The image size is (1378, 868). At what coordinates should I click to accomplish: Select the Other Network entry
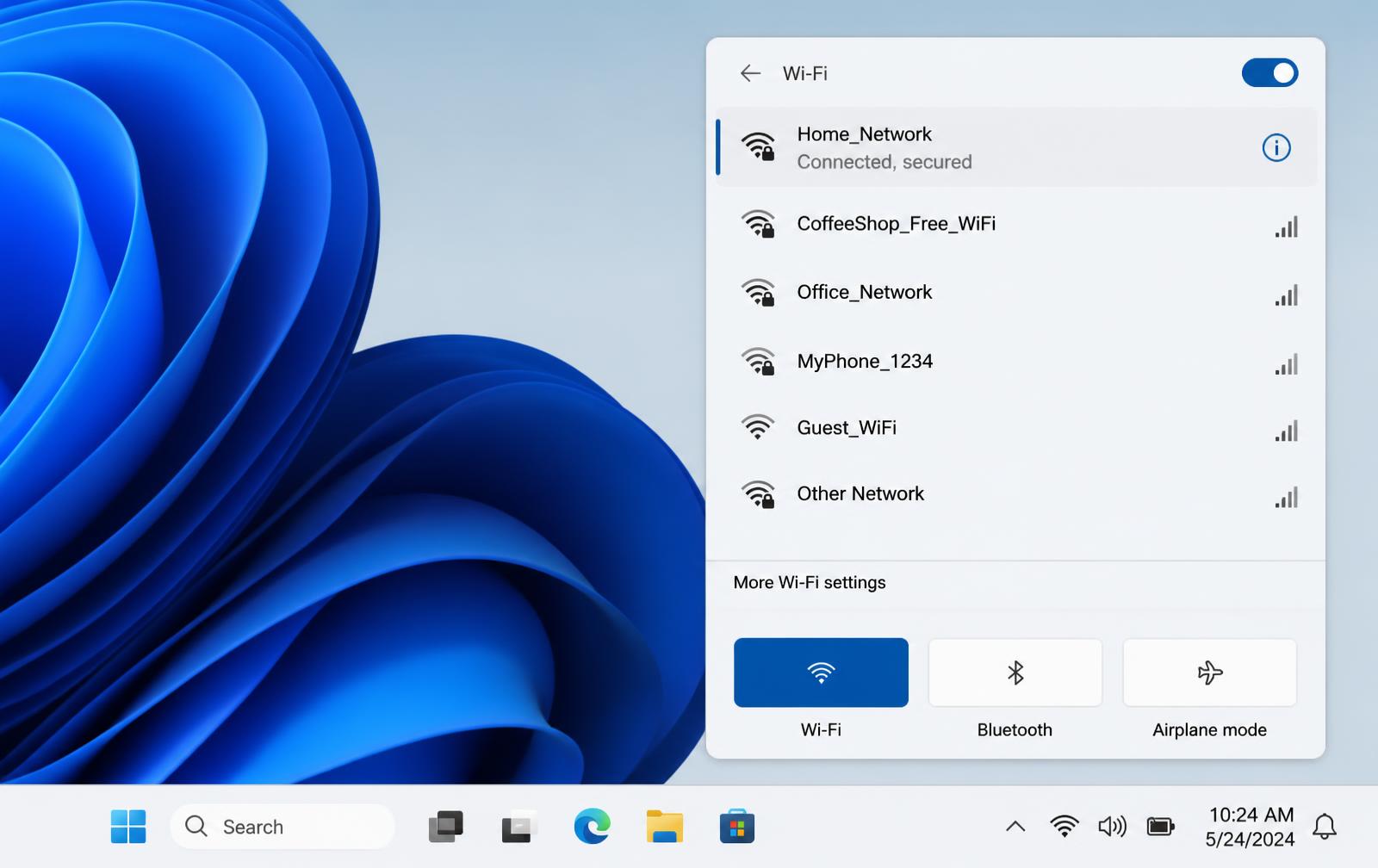pos(1016,494)
